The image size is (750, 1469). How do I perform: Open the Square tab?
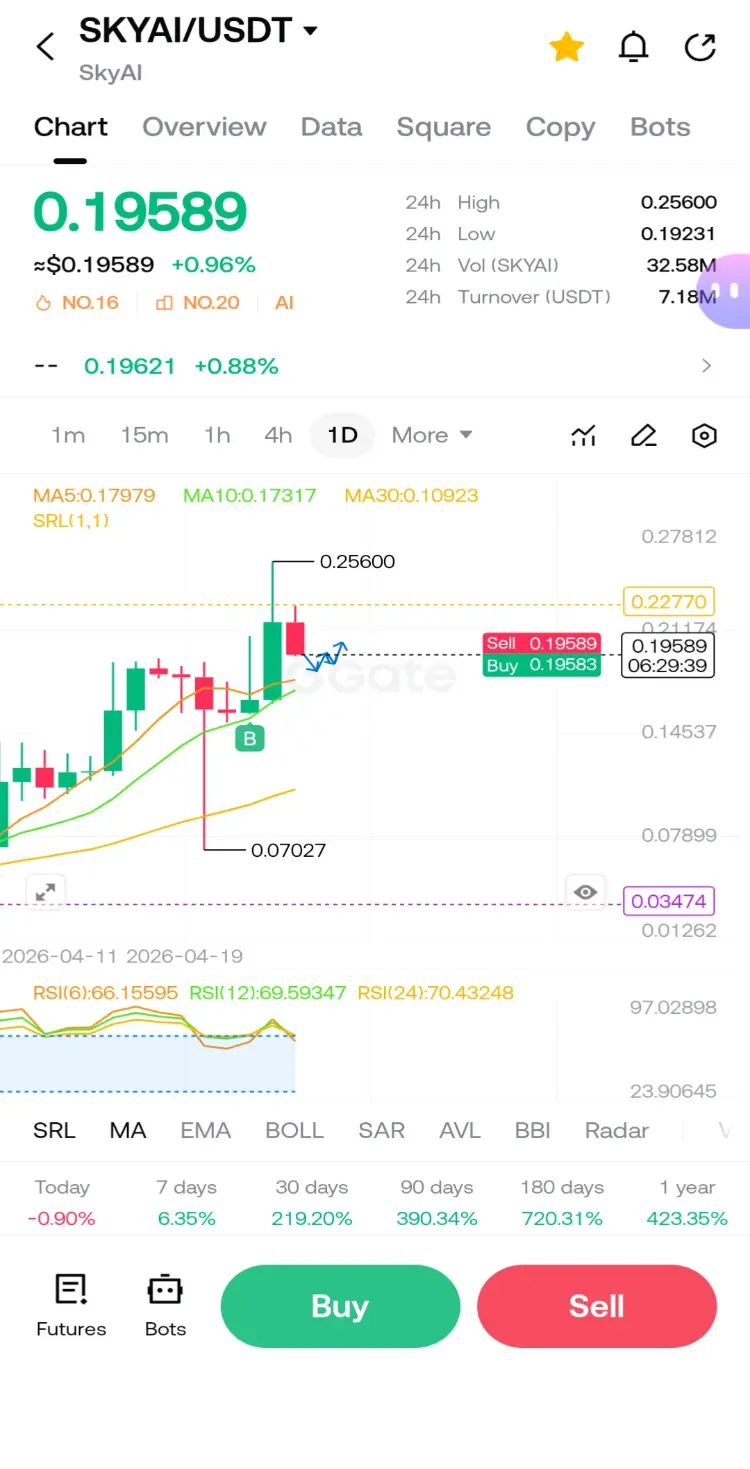click(x=443, y=127)
